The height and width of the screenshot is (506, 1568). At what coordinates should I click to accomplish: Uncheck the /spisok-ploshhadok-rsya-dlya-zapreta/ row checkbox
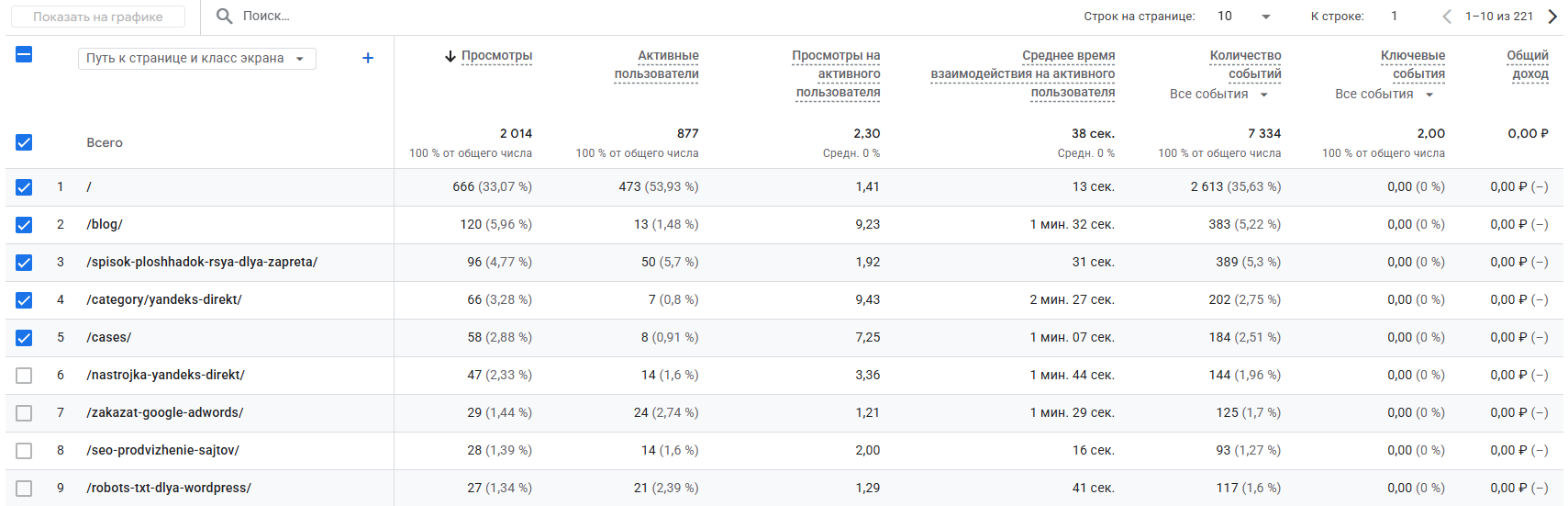pyautogui.click(x=24, y=262)
